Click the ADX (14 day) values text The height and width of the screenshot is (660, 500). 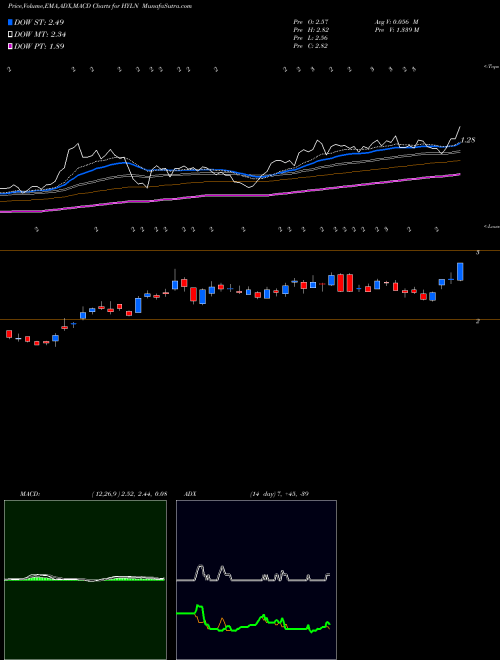tap(278, 494)
